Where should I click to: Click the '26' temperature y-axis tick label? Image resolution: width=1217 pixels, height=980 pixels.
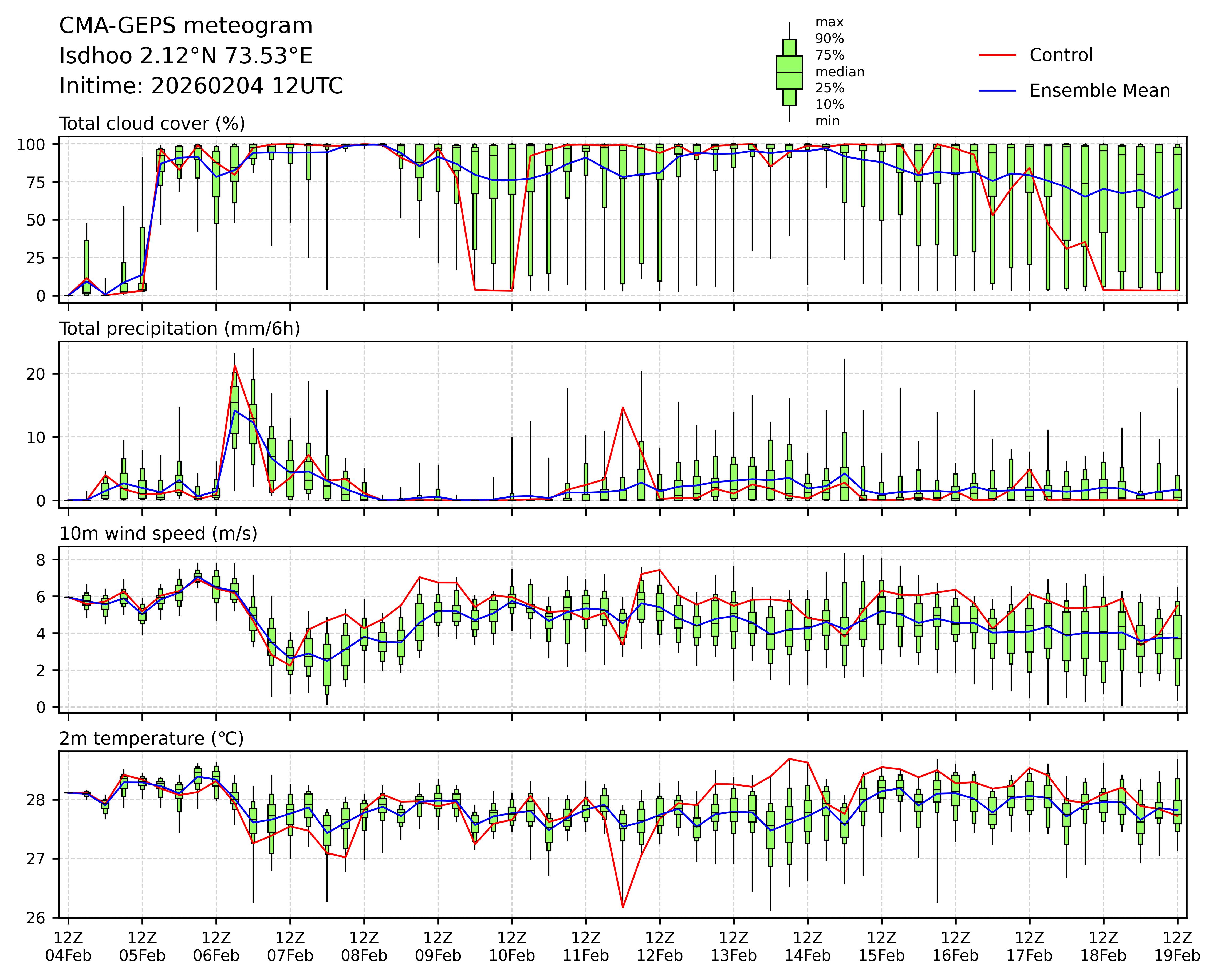point(36,918)
